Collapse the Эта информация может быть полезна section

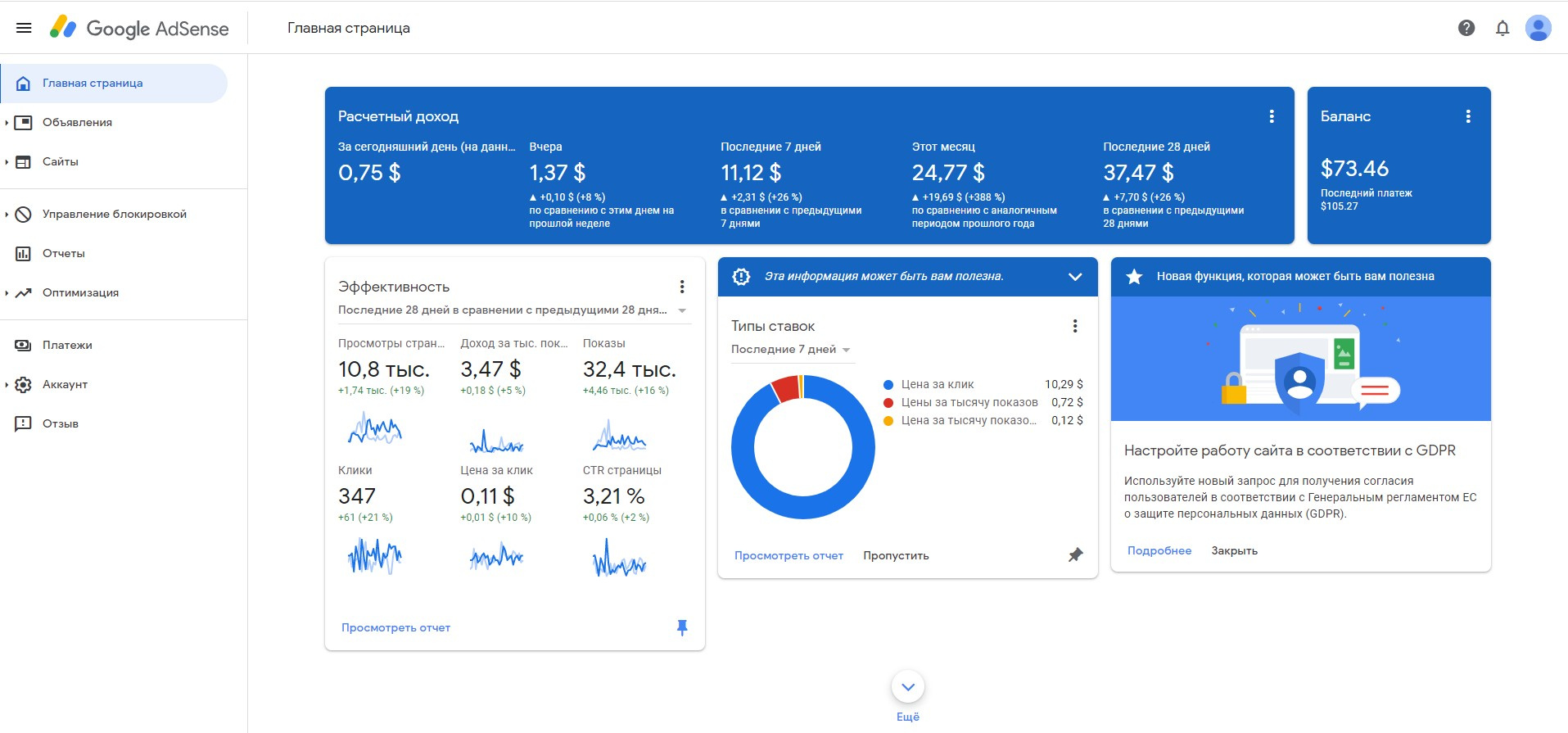point(1075,277)
